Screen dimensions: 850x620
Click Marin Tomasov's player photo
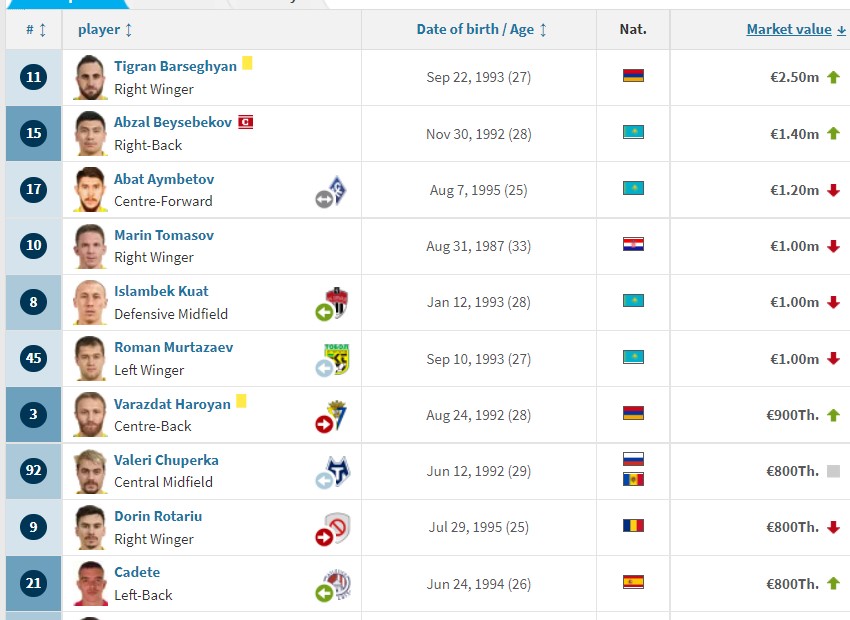[90, 246]
